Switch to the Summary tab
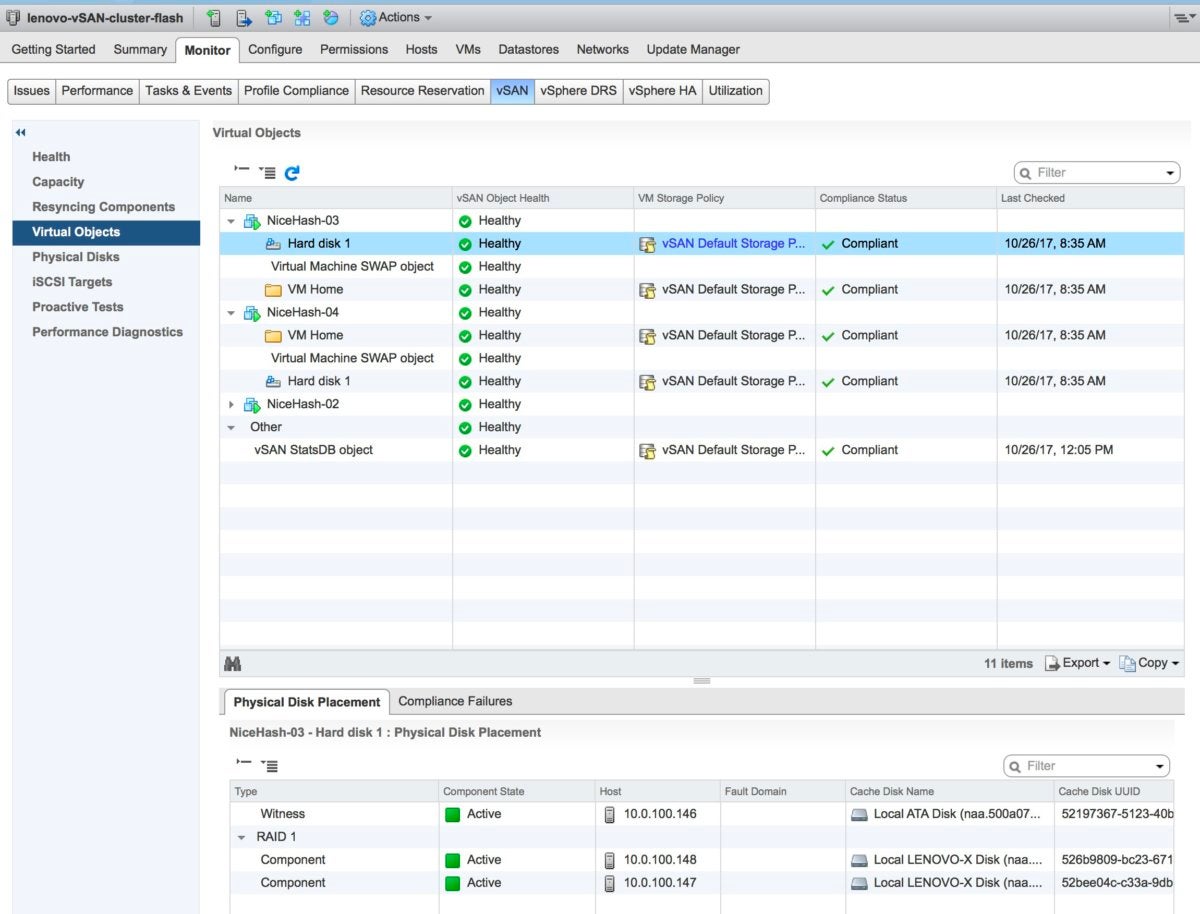Image resolution: width=1200 pixels, height=914 pixels. 140,49
